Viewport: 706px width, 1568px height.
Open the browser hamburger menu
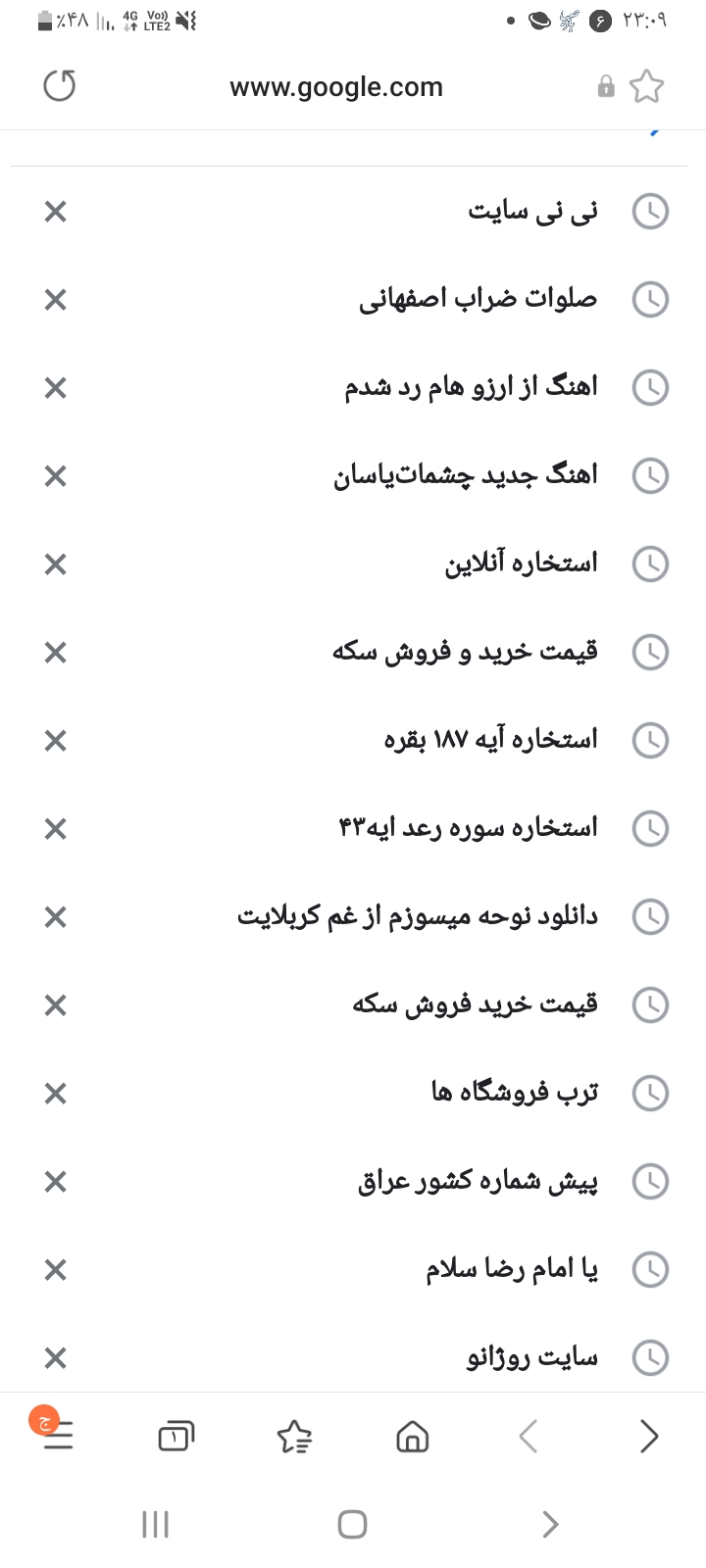point(58,1437)
